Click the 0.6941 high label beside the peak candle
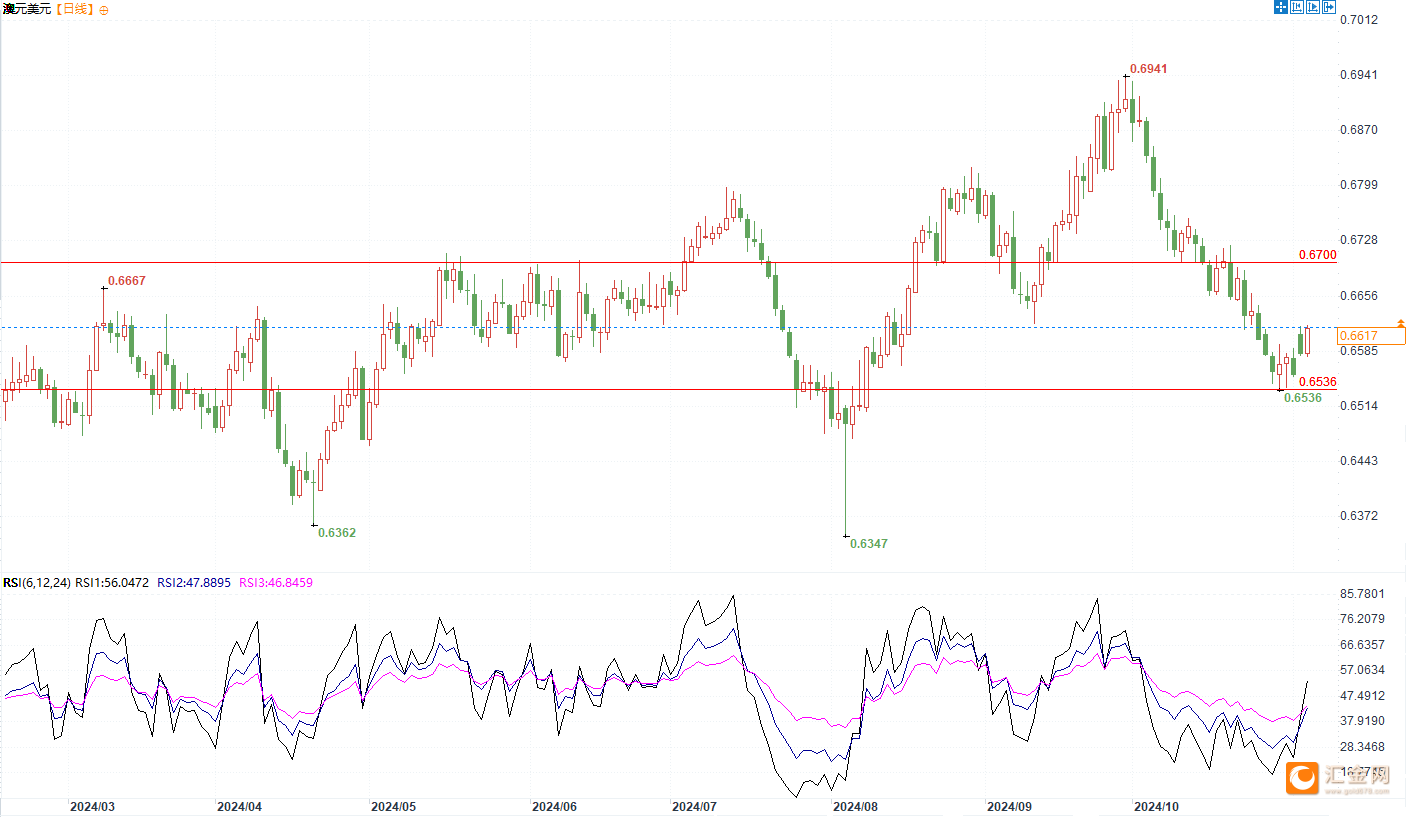1406x817 pixels. [1148, 69]
